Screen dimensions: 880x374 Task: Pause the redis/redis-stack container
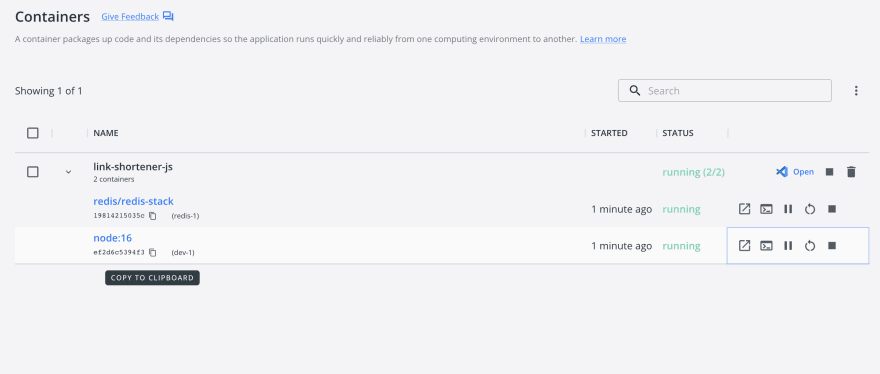[788, 209]
